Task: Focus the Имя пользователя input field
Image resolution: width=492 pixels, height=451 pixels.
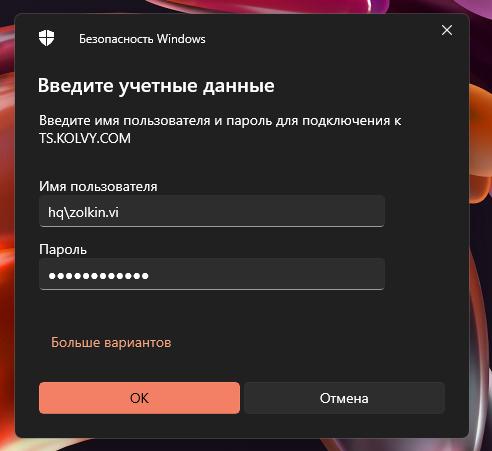Action: point(212,211)
